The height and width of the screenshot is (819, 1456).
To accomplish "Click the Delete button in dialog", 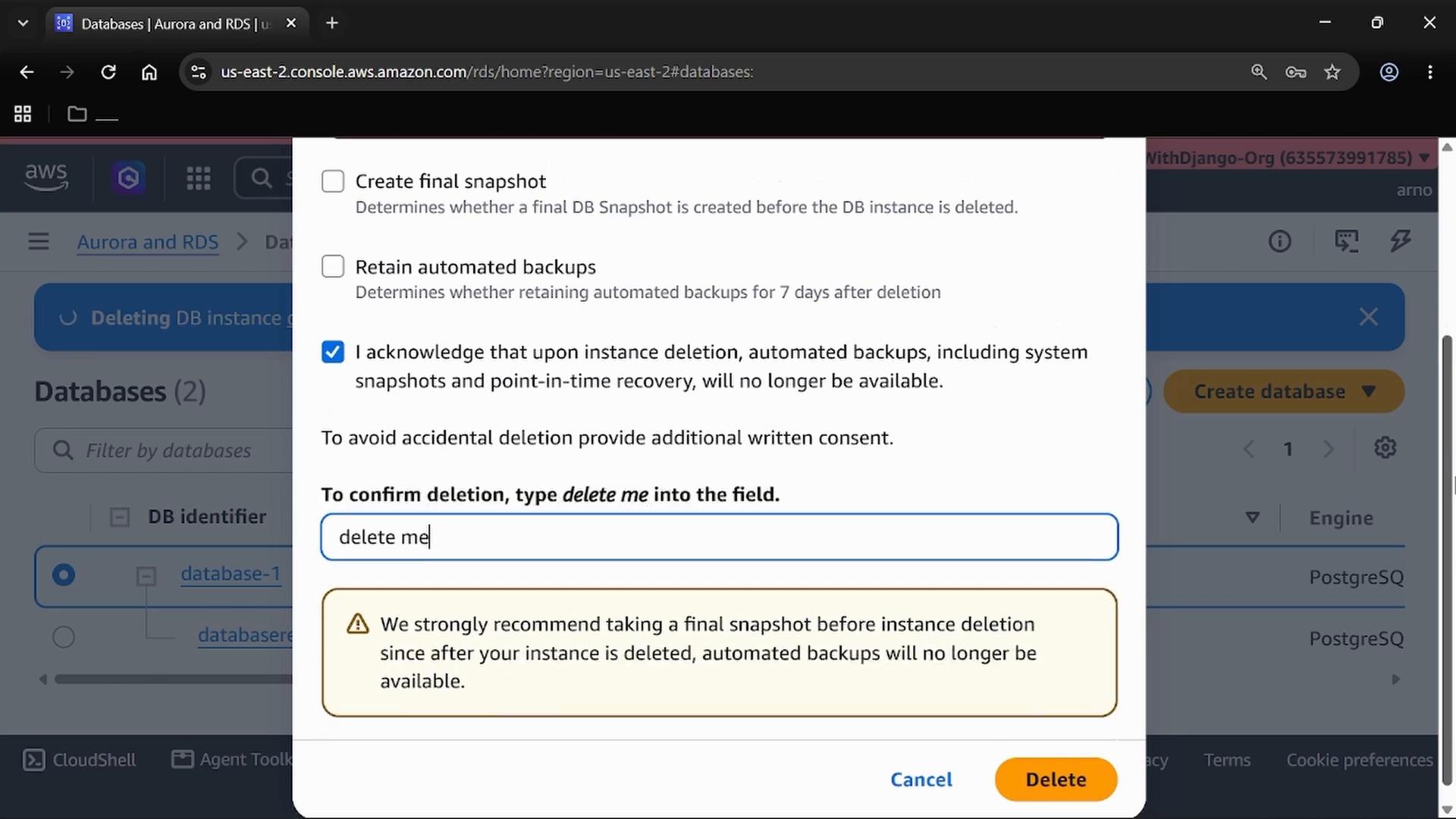I will click(x=1056, y=780).
